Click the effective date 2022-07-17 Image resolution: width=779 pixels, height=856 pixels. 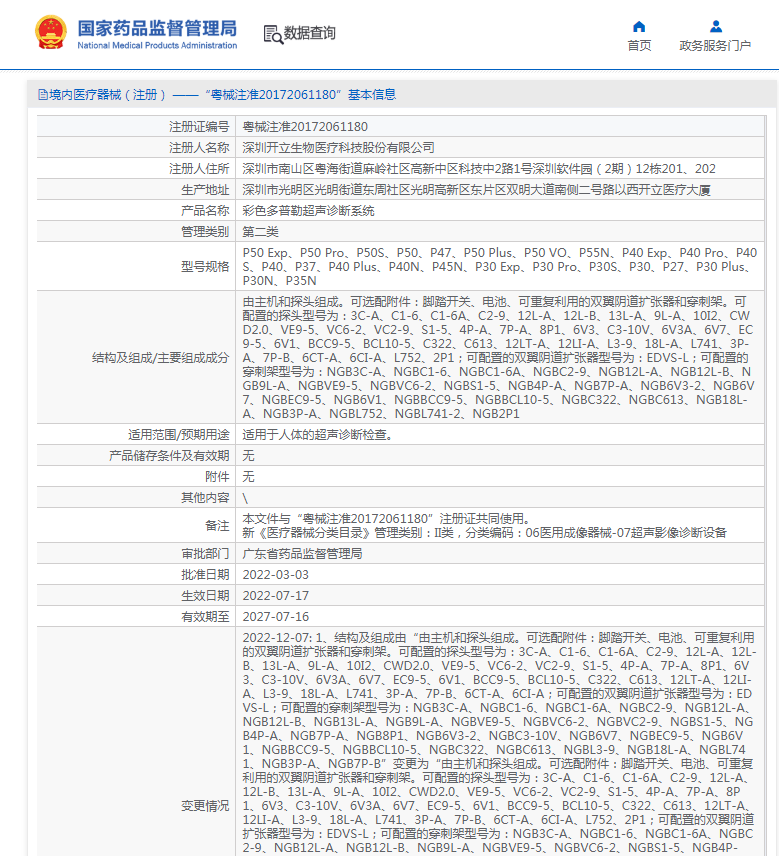276,596
